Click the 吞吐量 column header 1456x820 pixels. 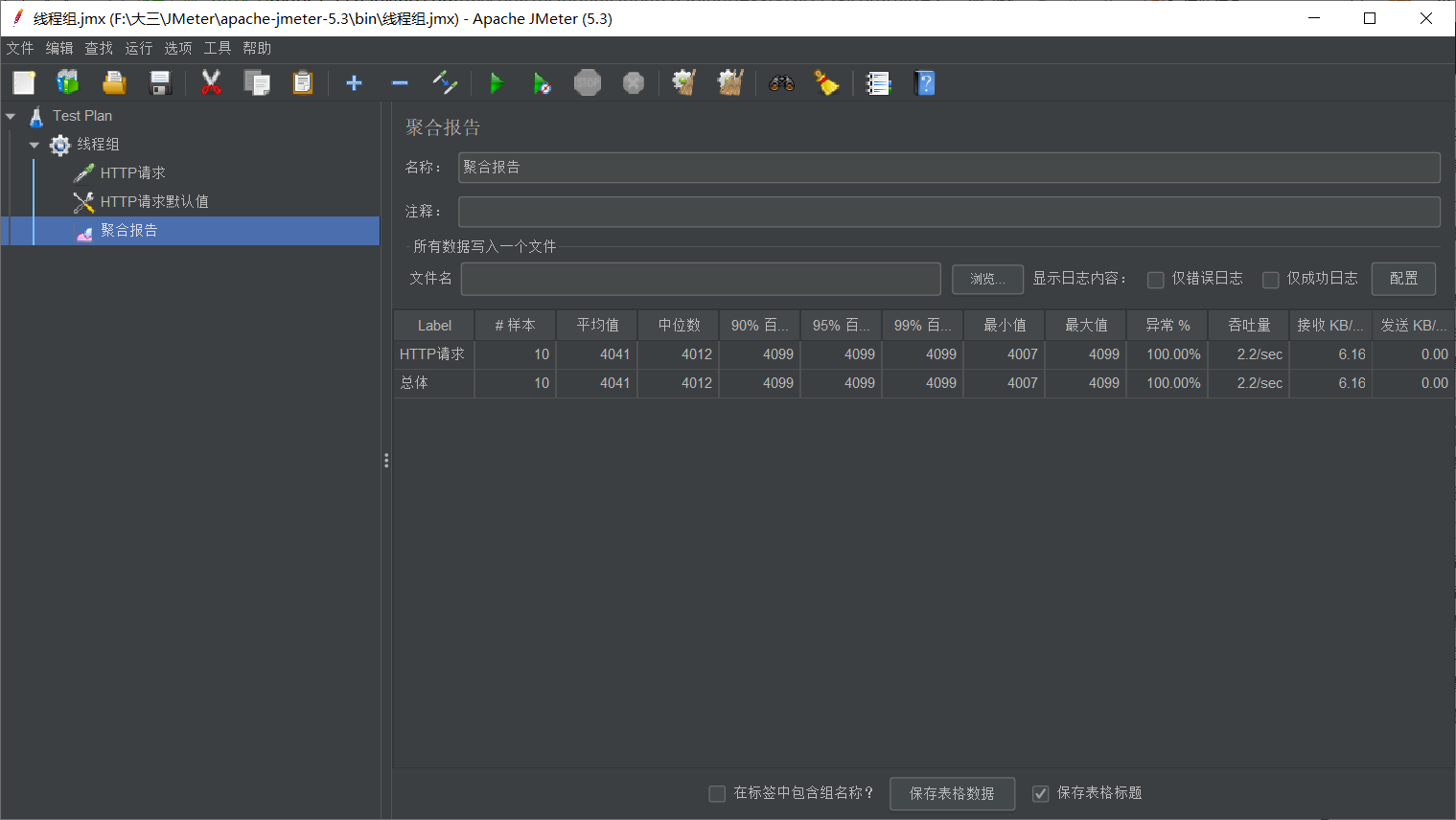pos(1249,326)
